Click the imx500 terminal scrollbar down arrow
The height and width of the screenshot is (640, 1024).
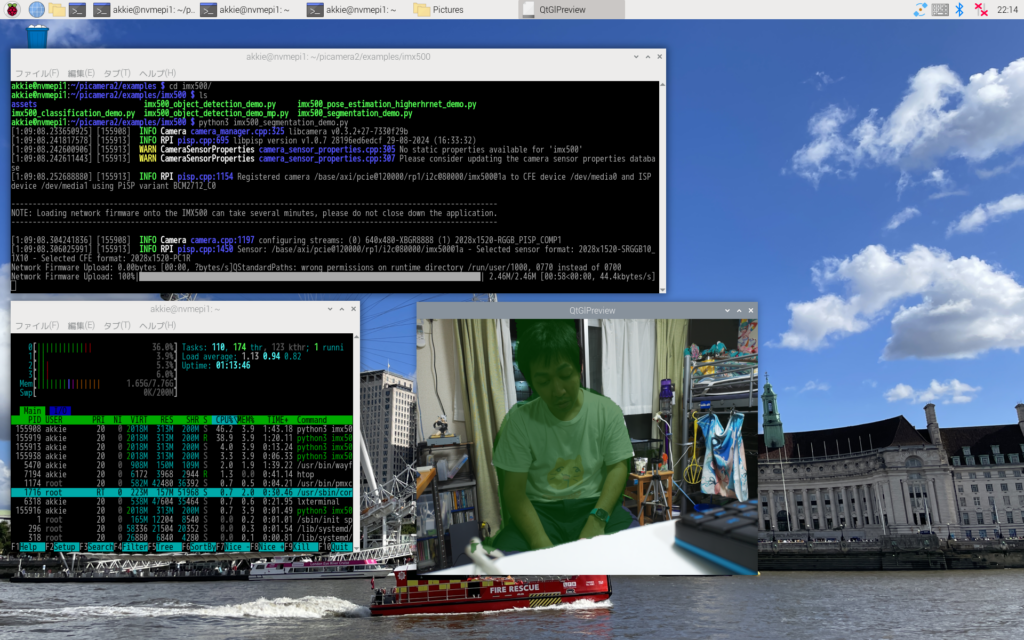[662, 289]
